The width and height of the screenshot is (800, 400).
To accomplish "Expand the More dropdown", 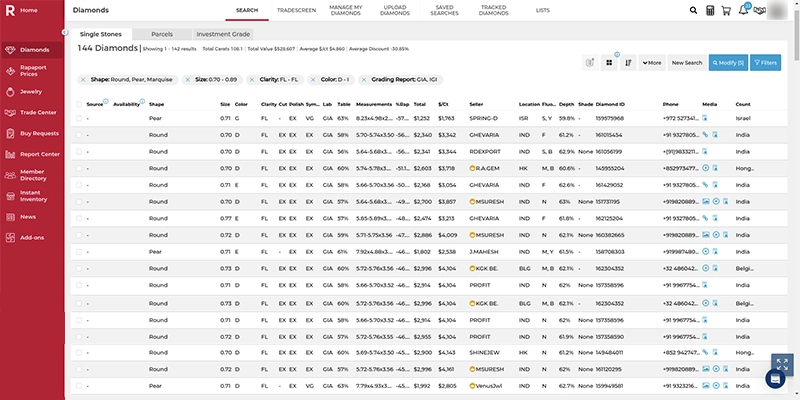I will [x=652, y=63].
